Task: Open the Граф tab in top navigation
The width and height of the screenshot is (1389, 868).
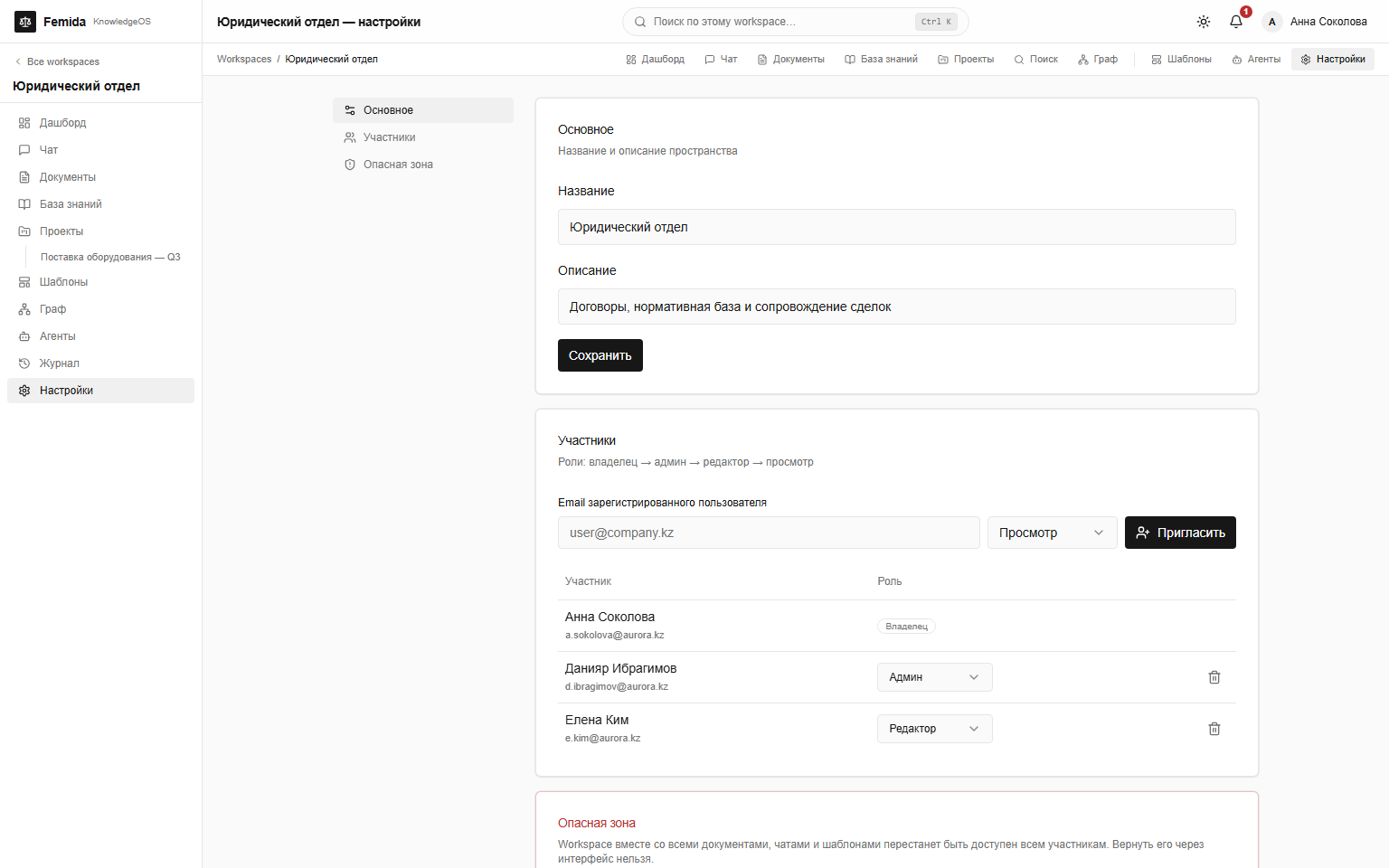Action: click(1098, 60)
